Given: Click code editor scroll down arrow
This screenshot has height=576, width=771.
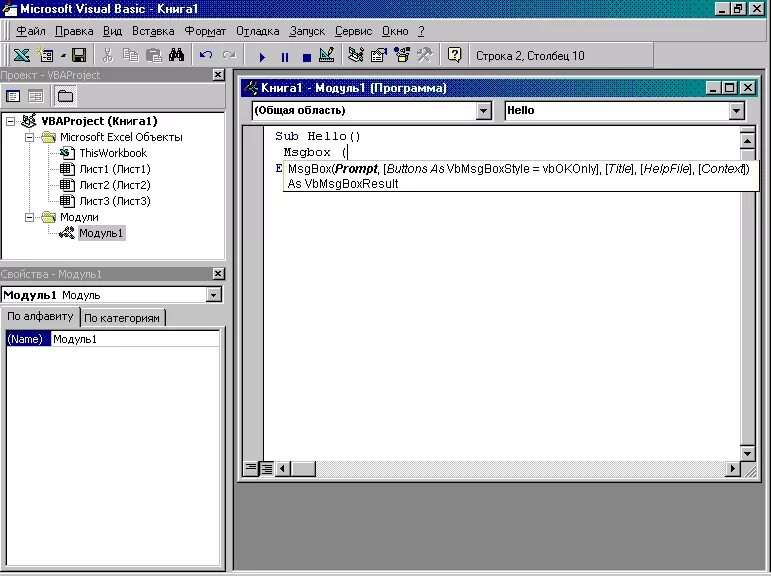Looking at the screenshot, I should (x=747, y=454).
